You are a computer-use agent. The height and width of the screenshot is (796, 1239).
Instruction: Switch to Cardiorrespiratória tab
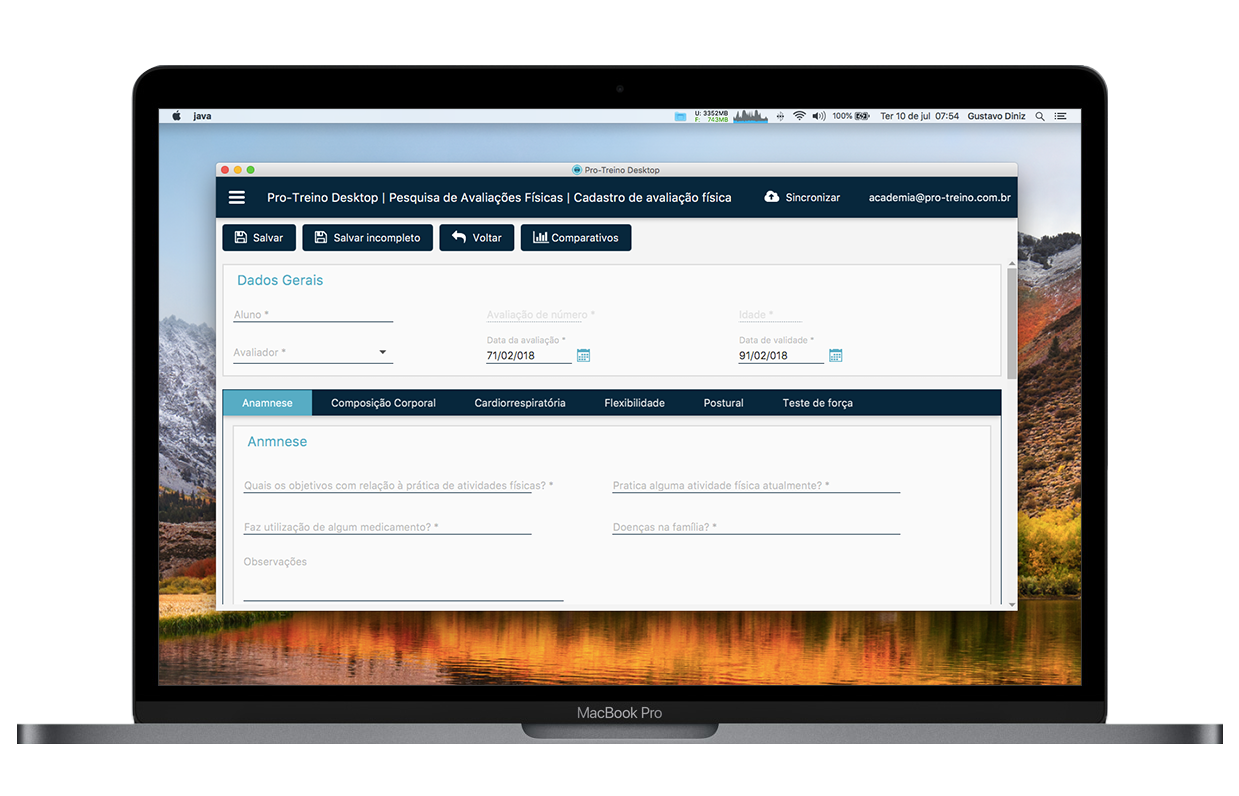coord(520,403)
